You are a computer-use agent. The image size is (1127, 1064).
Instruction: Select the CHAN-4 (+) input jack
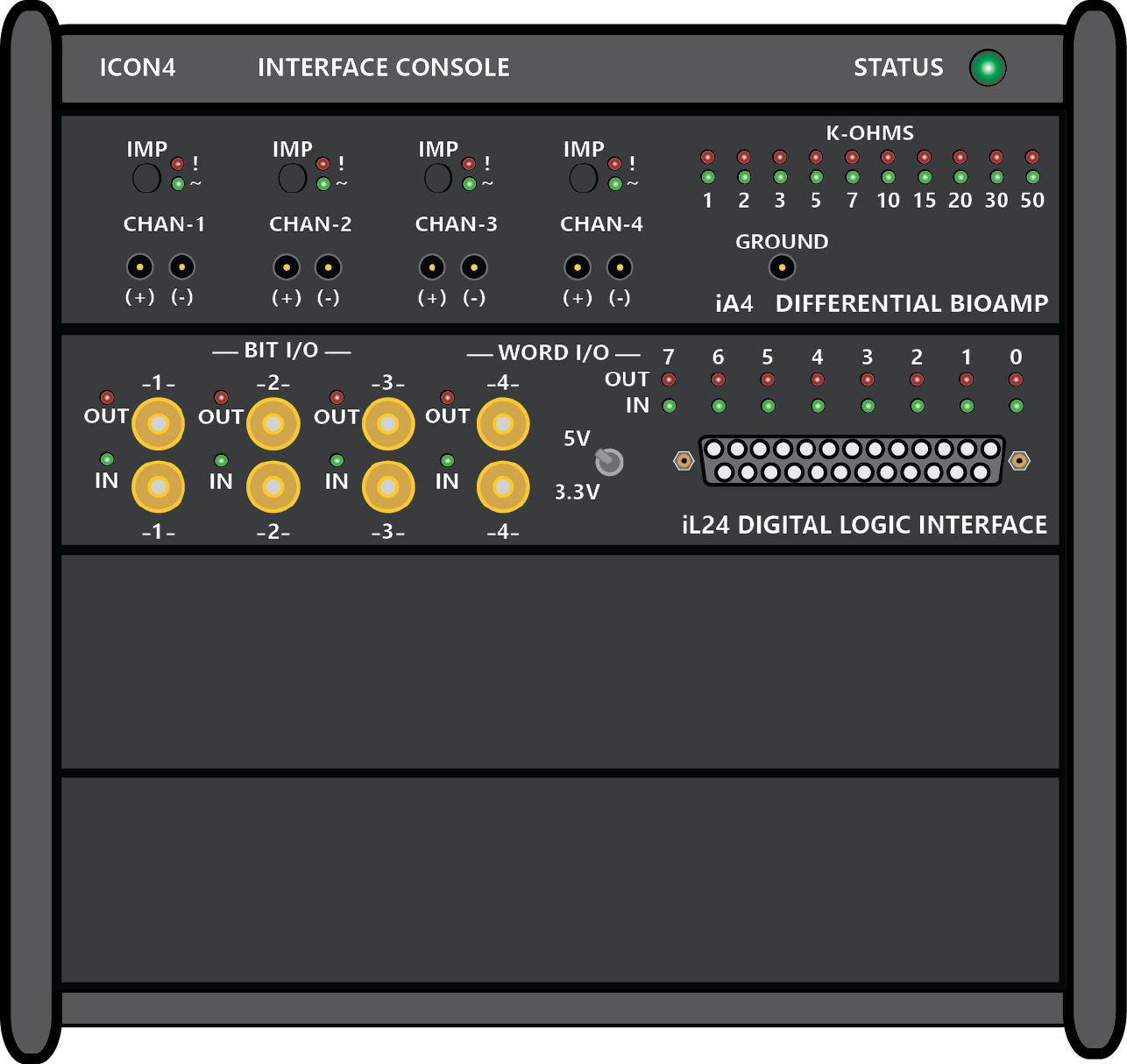tap(578, 266)
